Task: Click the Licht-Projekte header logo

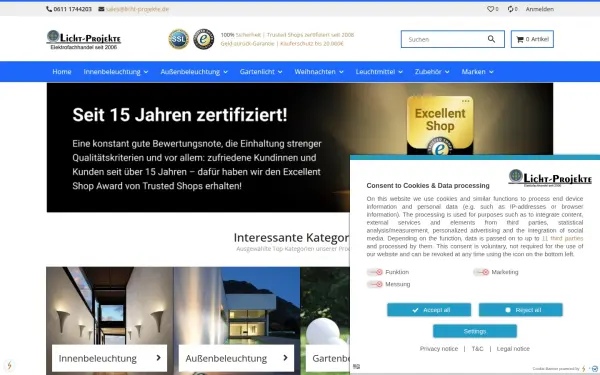Action: pos(83,39)
